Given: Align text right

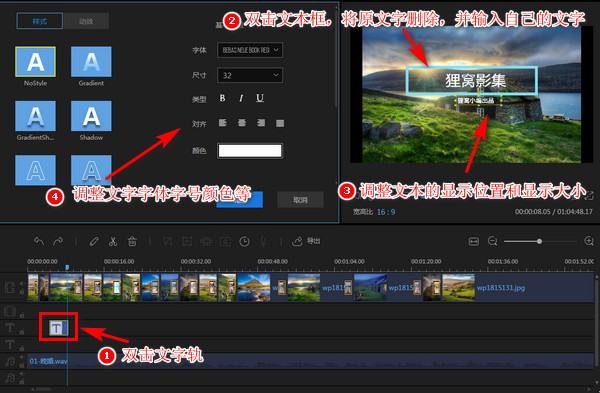Looking at the screenshot, I should point(261,123).
